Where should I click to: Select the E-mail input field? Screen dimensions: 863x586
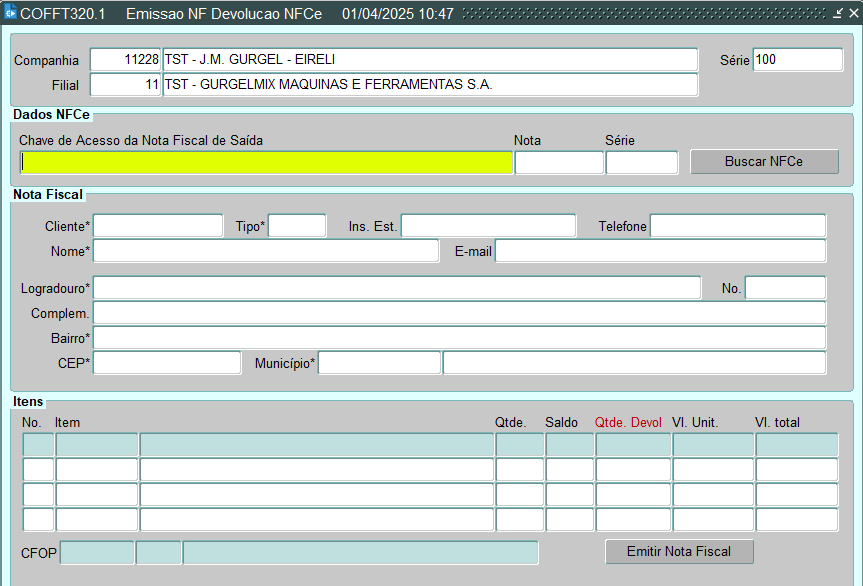tap(660, 251)
